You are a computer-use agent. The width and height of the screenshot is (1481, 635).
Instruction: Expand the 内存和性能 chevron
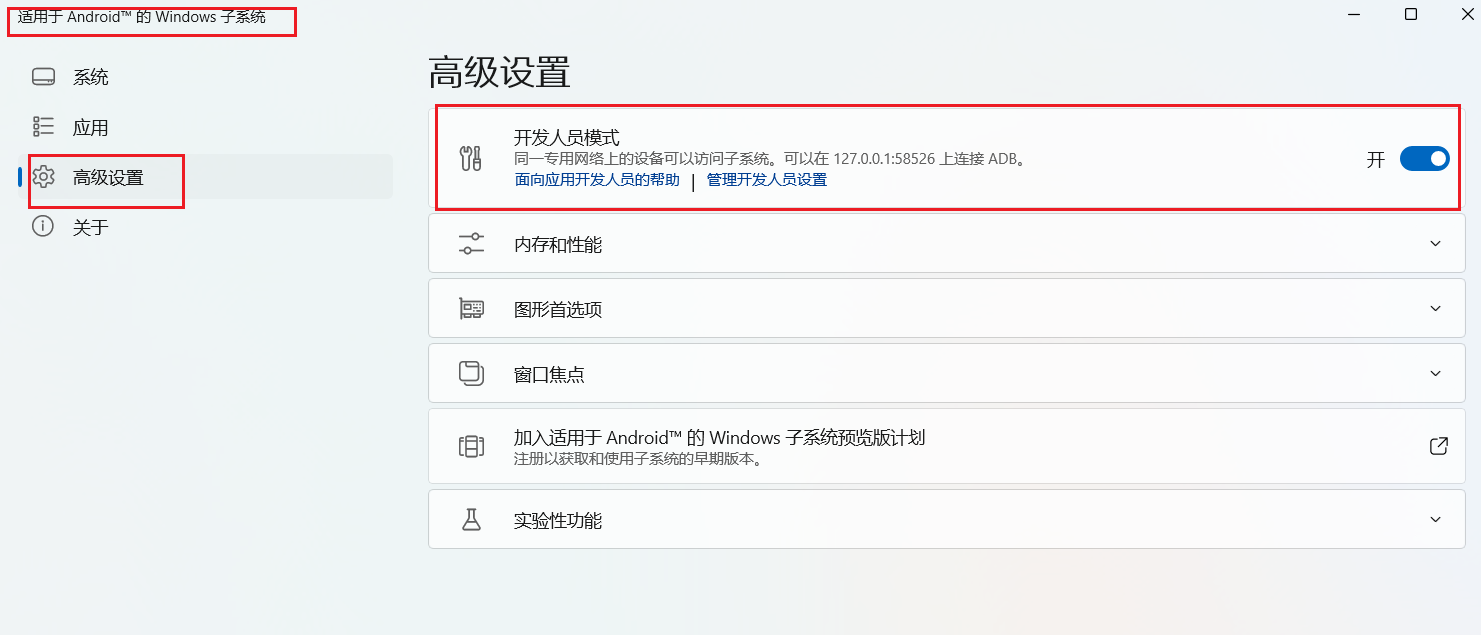1435,244
